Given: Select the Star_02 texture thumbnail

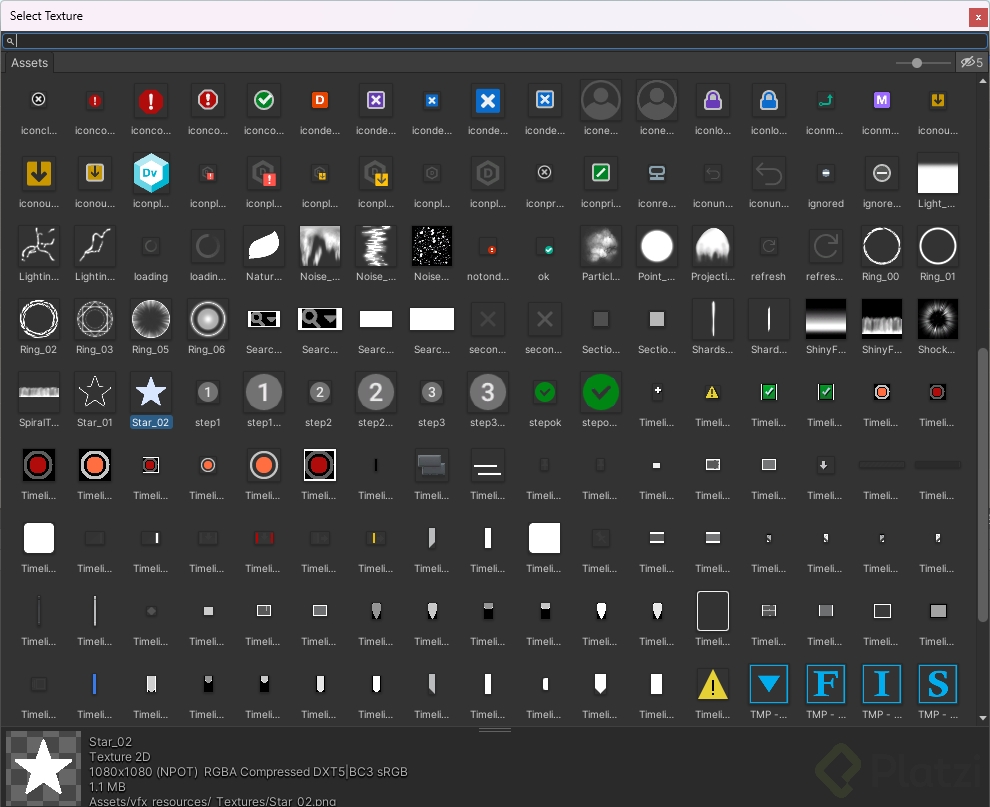Looking at the screenshot, I should pyautogui.click(x=151, y=392).
